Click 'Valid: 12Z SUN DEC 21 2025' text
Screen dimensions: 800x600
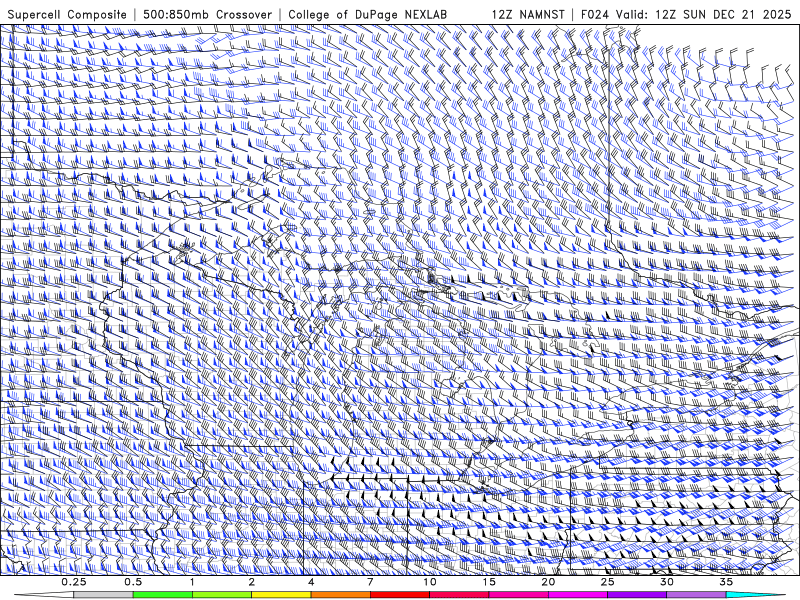pos(704,14)
